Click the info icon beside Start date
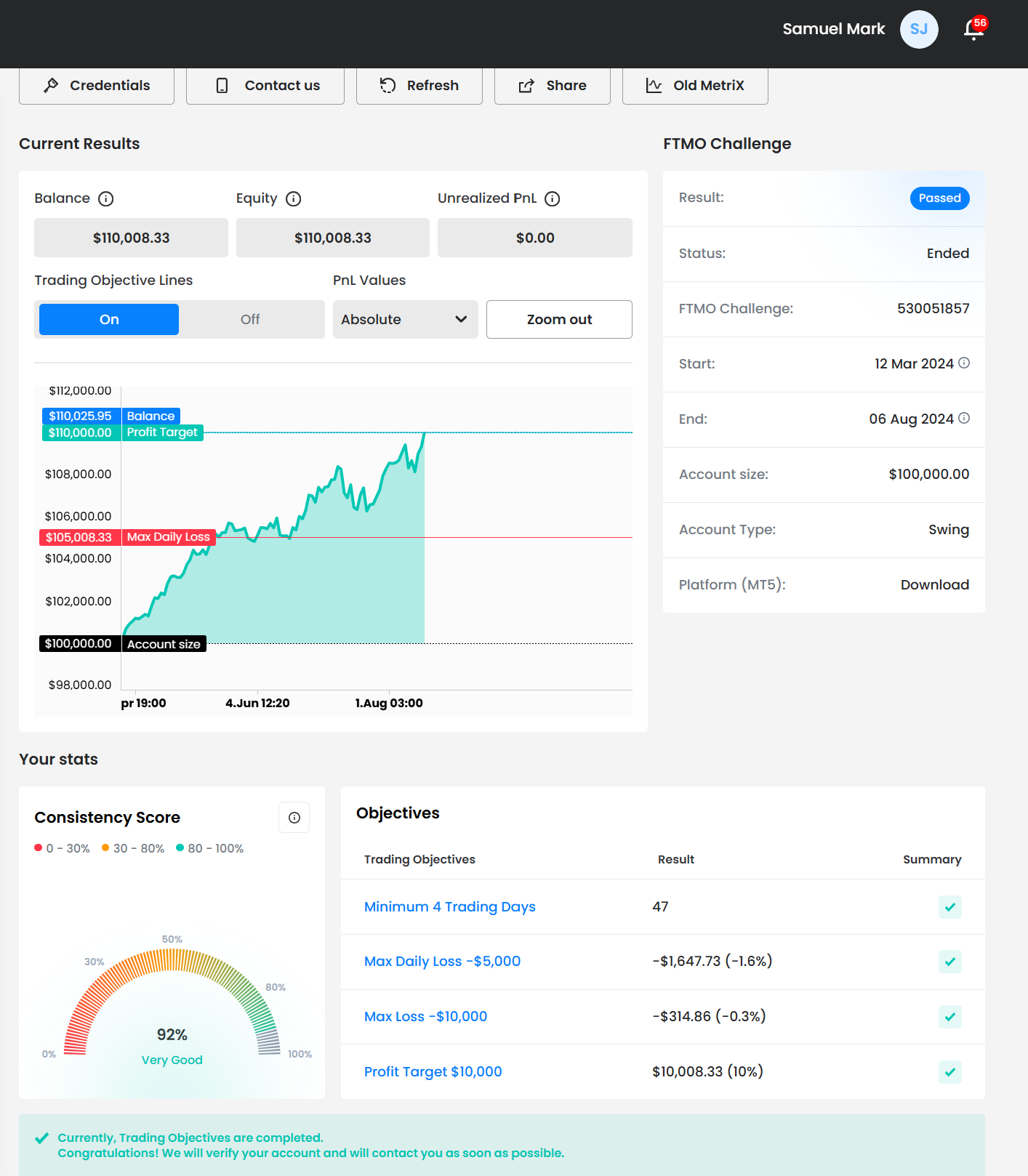1028x1176 pixels. point(964,363)
